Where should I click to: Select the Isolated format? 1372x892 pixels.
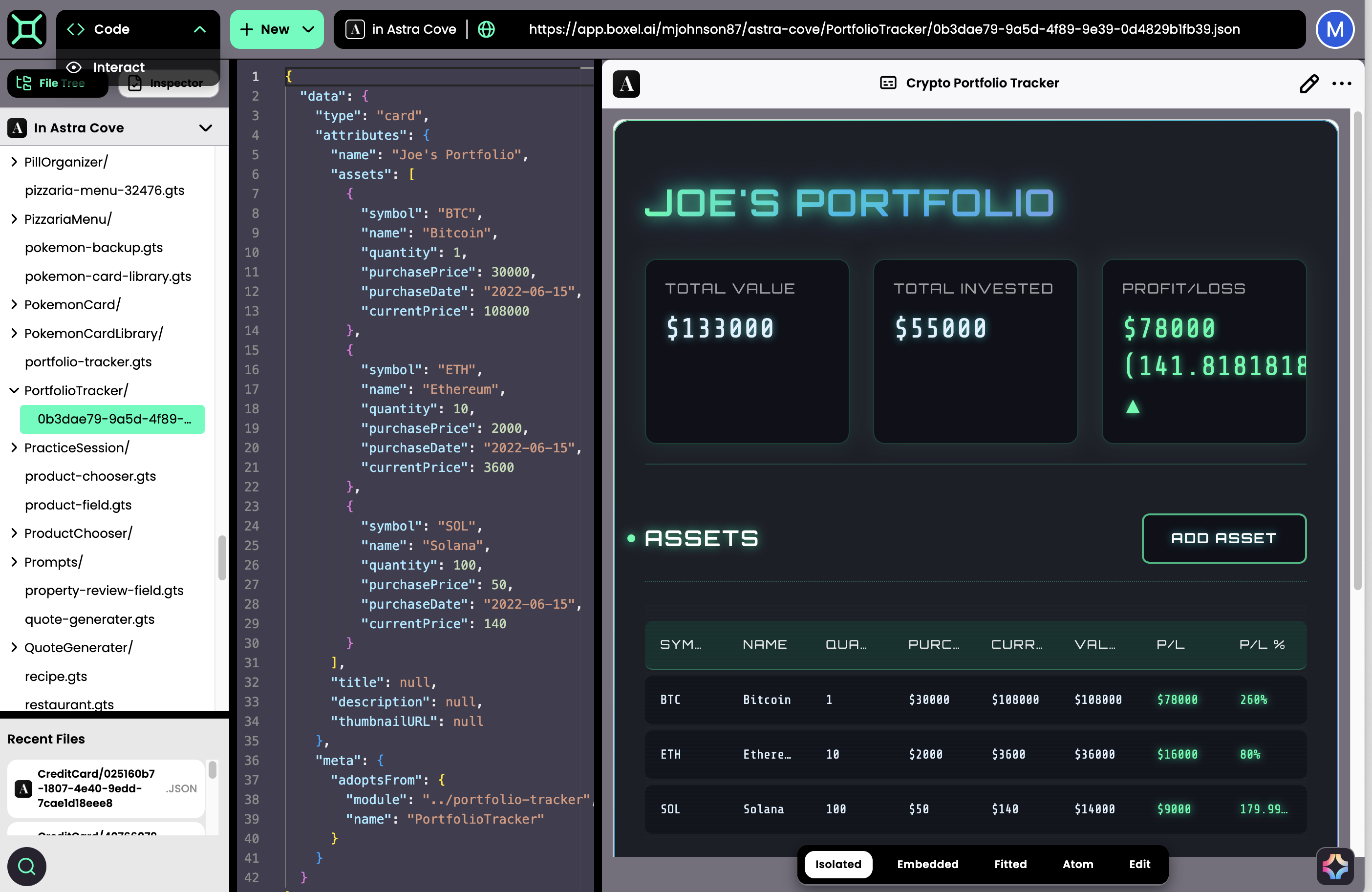coord(837,864)
